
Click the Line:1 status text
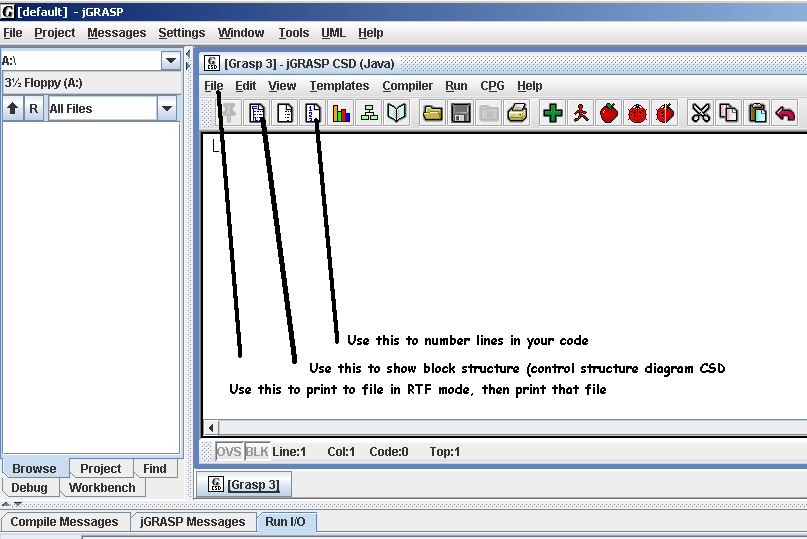(289, 451)
